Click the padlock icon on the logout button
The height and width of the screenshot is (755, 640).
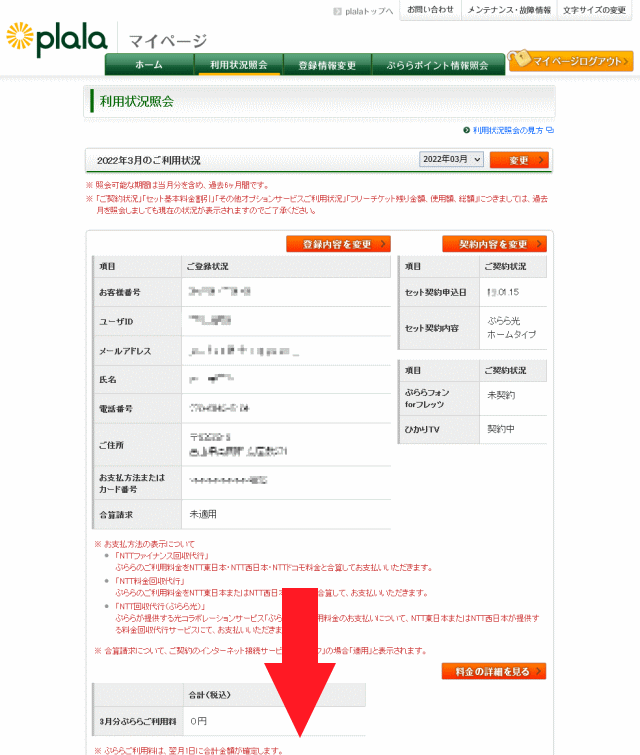(519, 59)
